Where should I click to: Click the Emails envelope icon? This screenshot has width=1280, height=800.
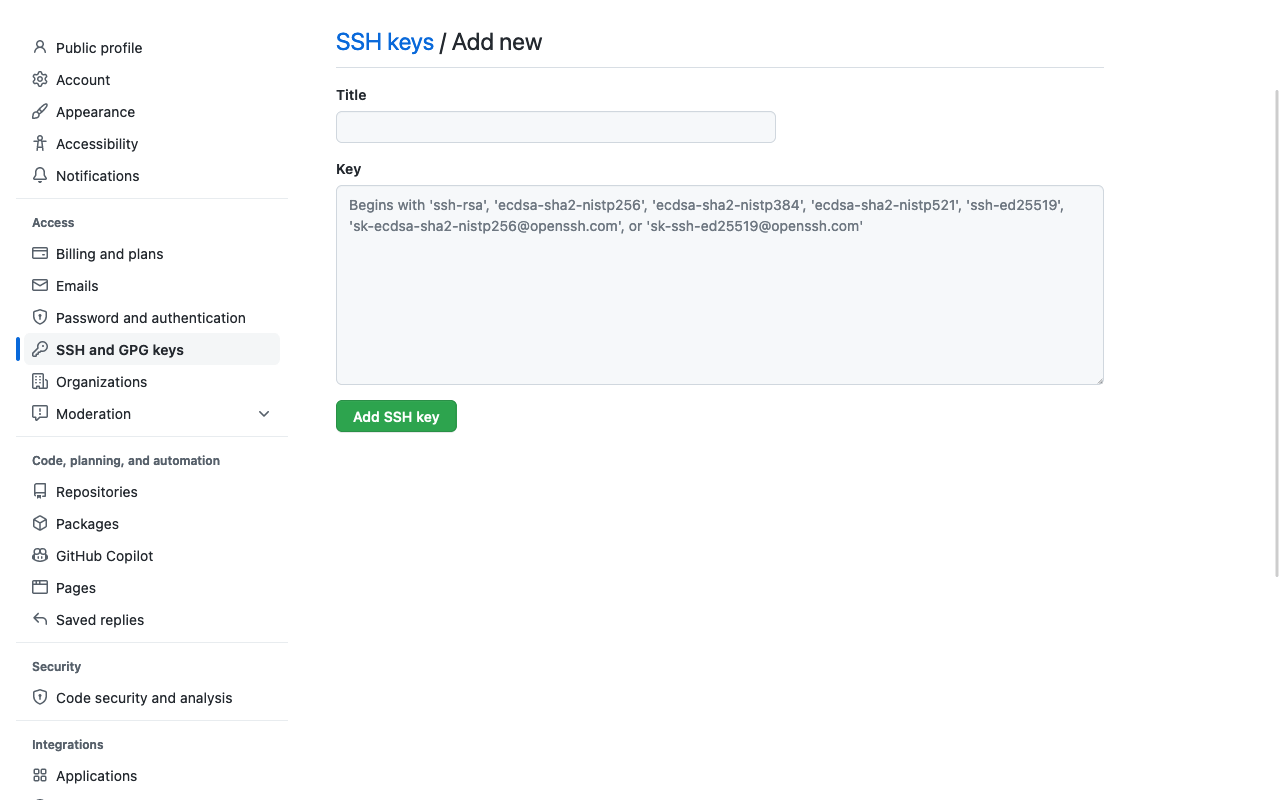coord(40,285)
